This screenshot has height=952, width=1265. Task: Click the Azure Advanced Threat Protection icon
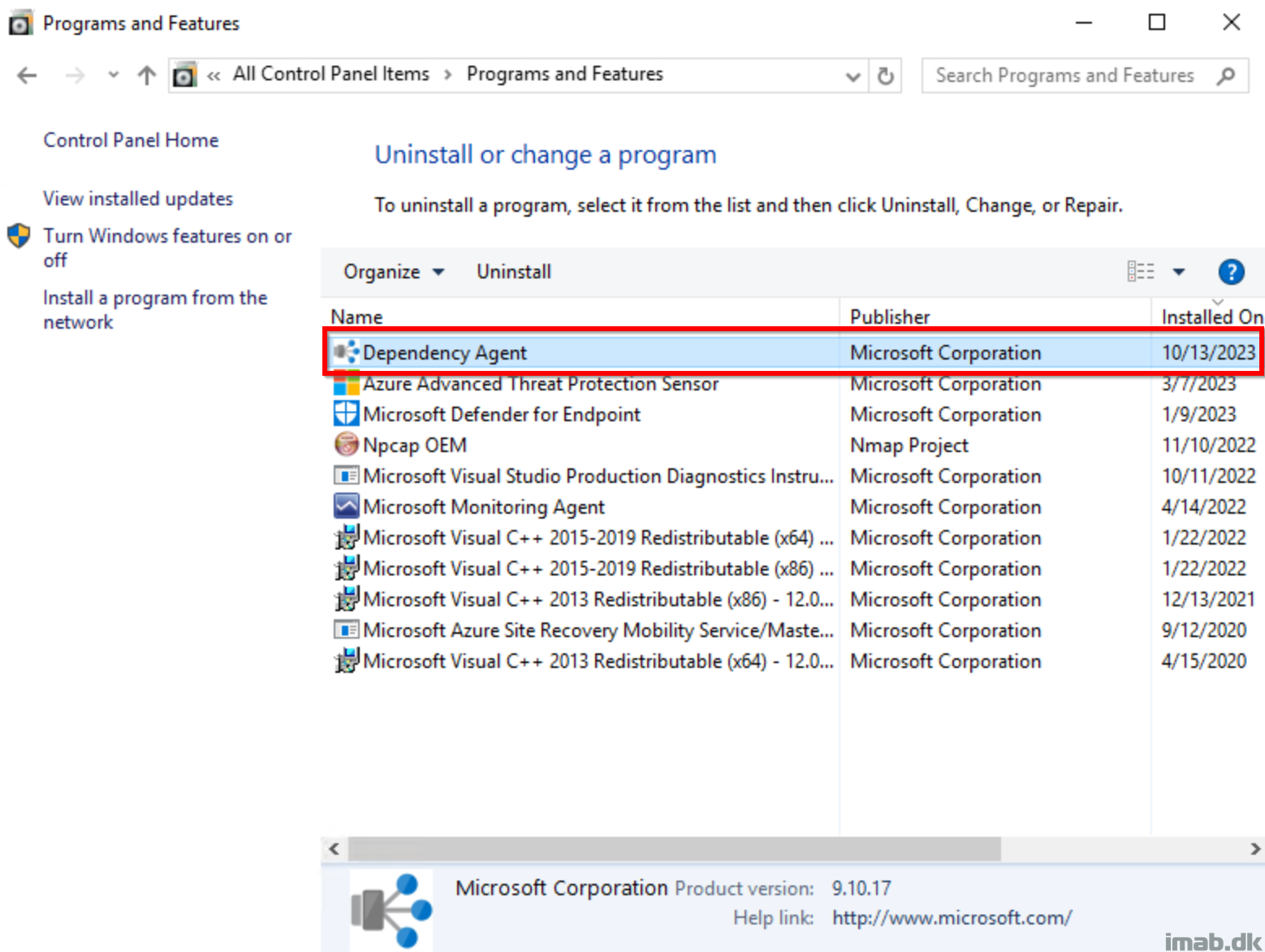(x=347, y=384)
